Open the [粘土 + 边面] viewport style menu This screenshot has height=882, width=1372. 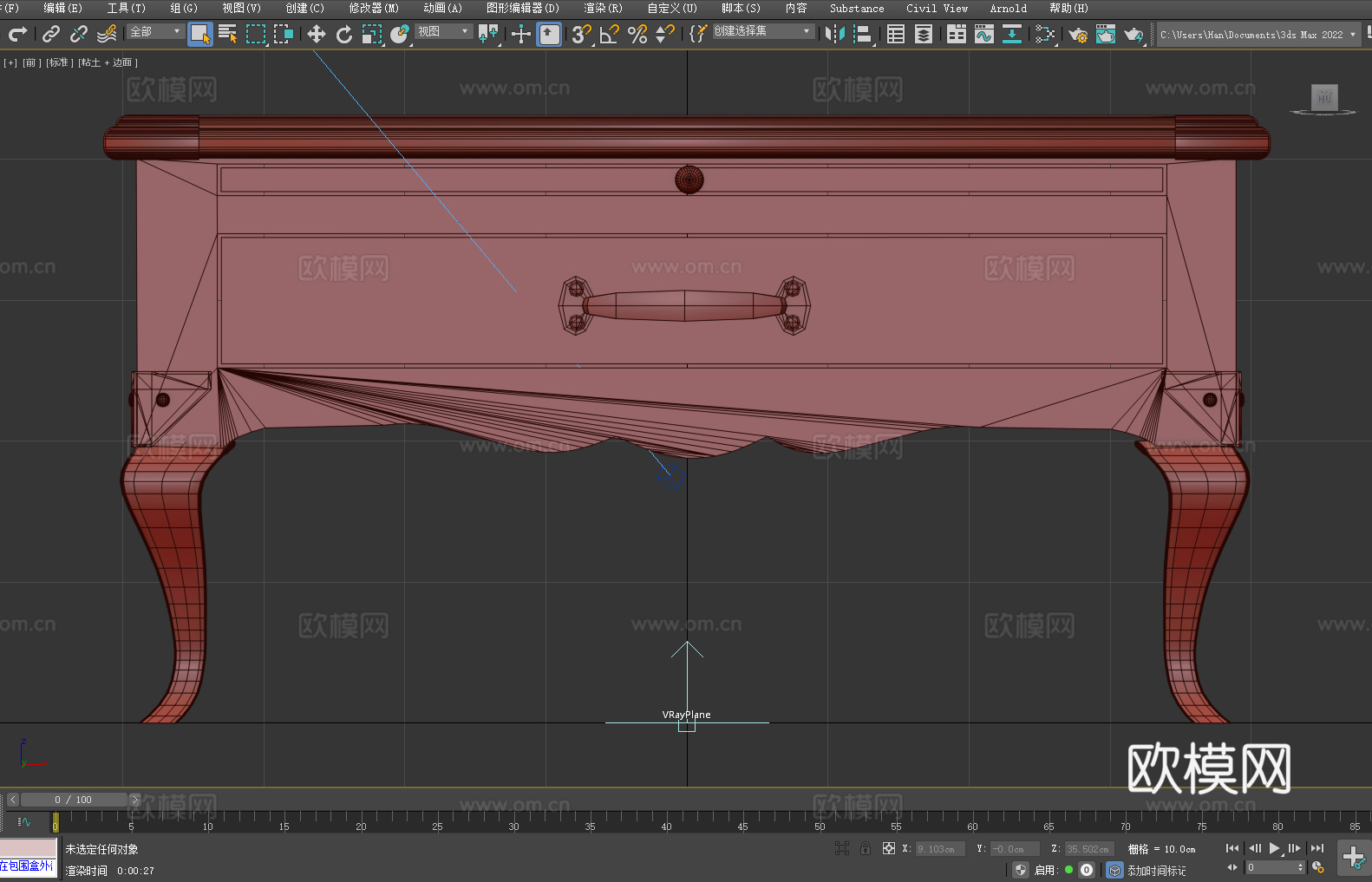tap(108, 62)
